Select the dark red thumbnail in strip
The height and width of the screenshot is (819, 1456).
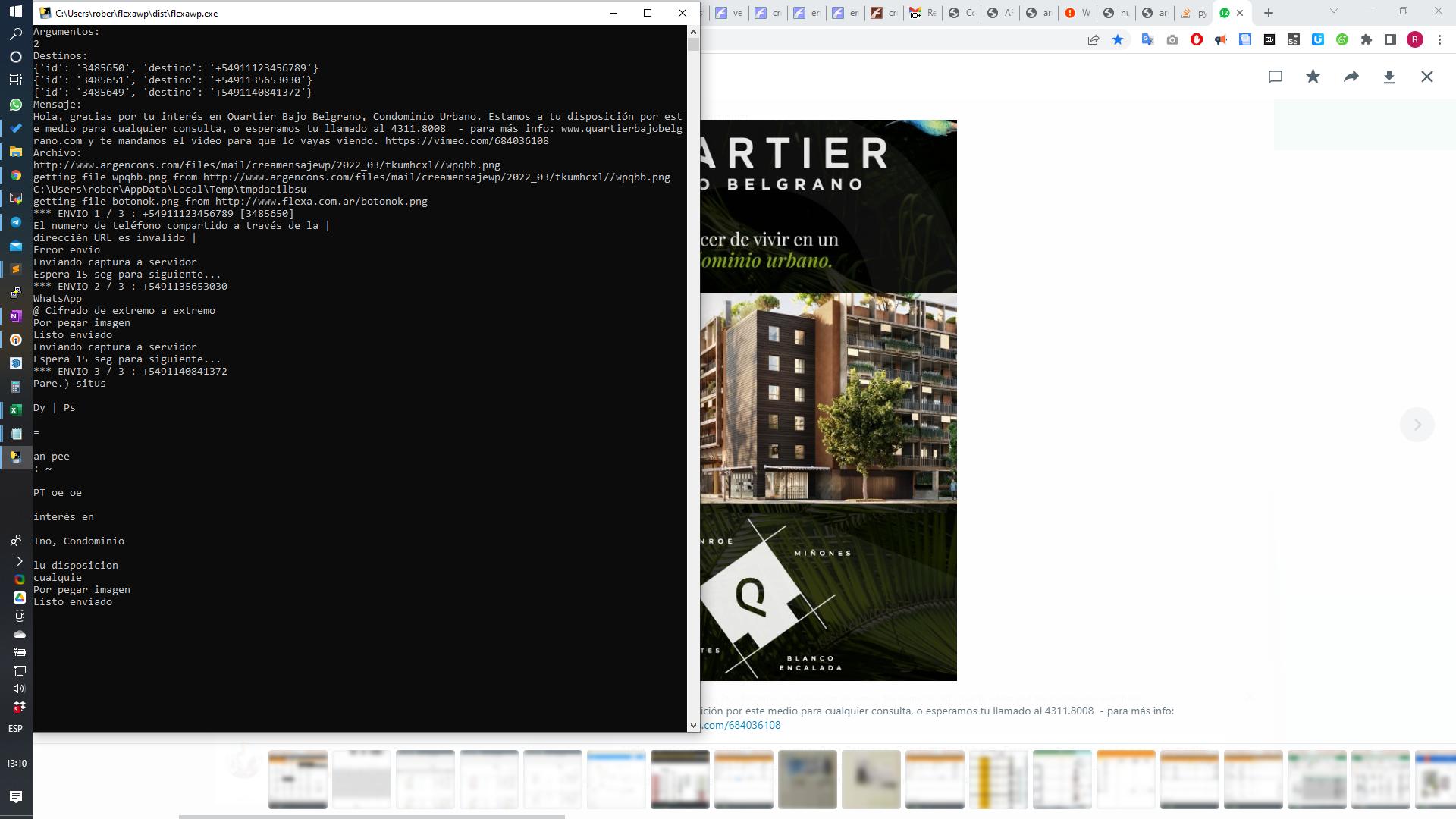pos(680,780)
